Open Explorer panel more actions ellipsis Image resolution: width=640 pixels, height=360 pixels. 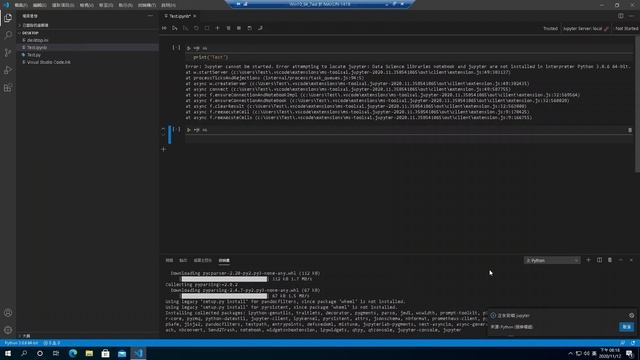pyautogui.click(x=150, y=16)
